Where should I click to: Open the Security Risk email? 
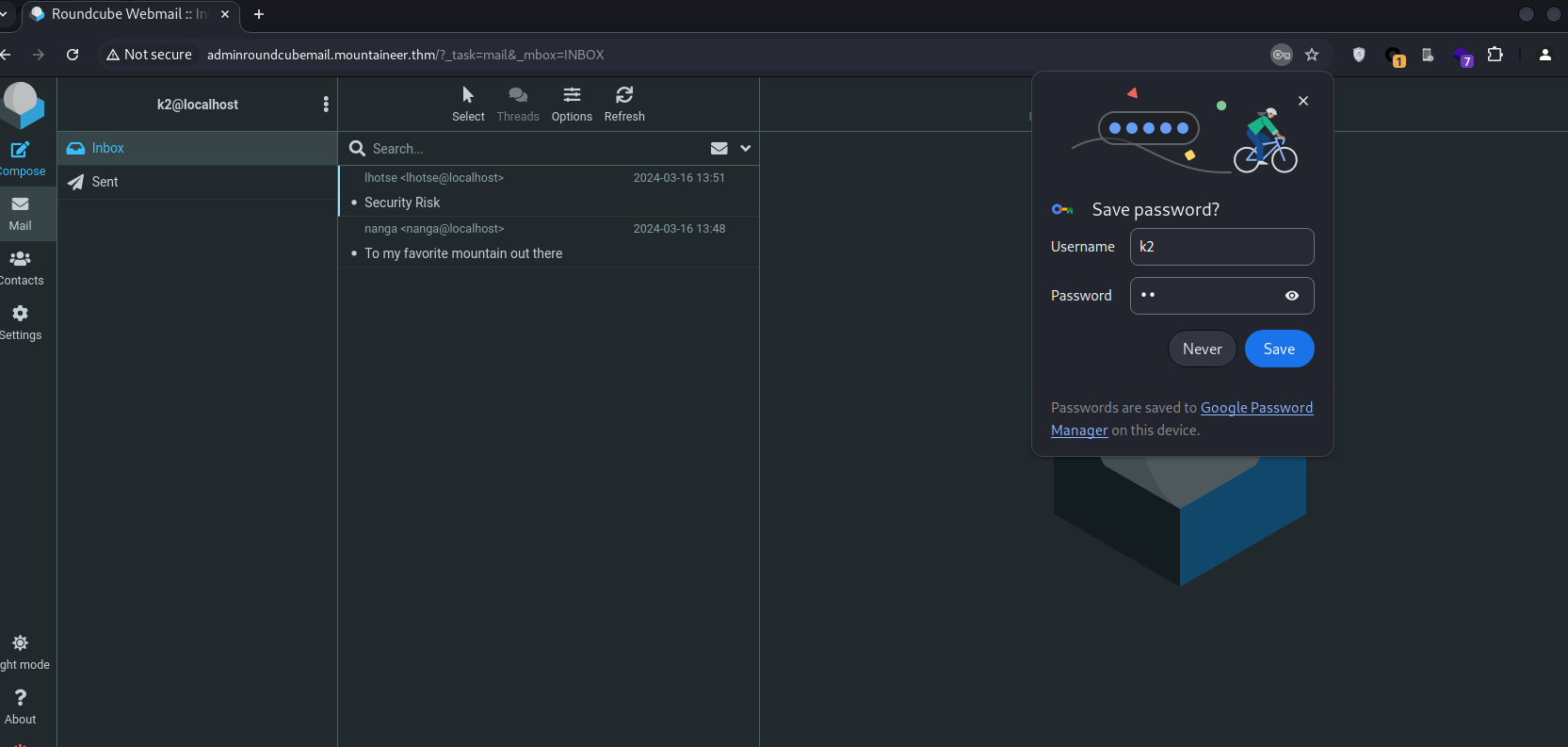pos(403,203)
